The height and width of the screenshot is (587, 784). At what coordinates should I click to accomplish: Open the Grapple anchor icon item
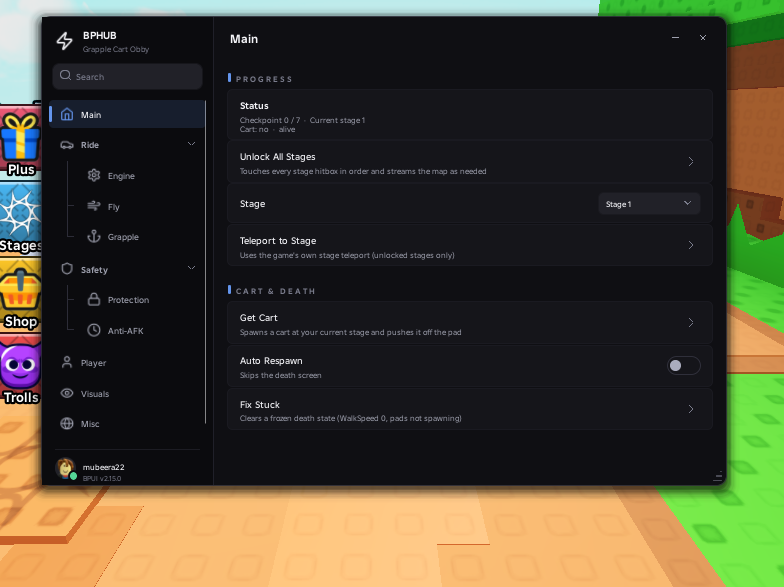click(94, 236)
